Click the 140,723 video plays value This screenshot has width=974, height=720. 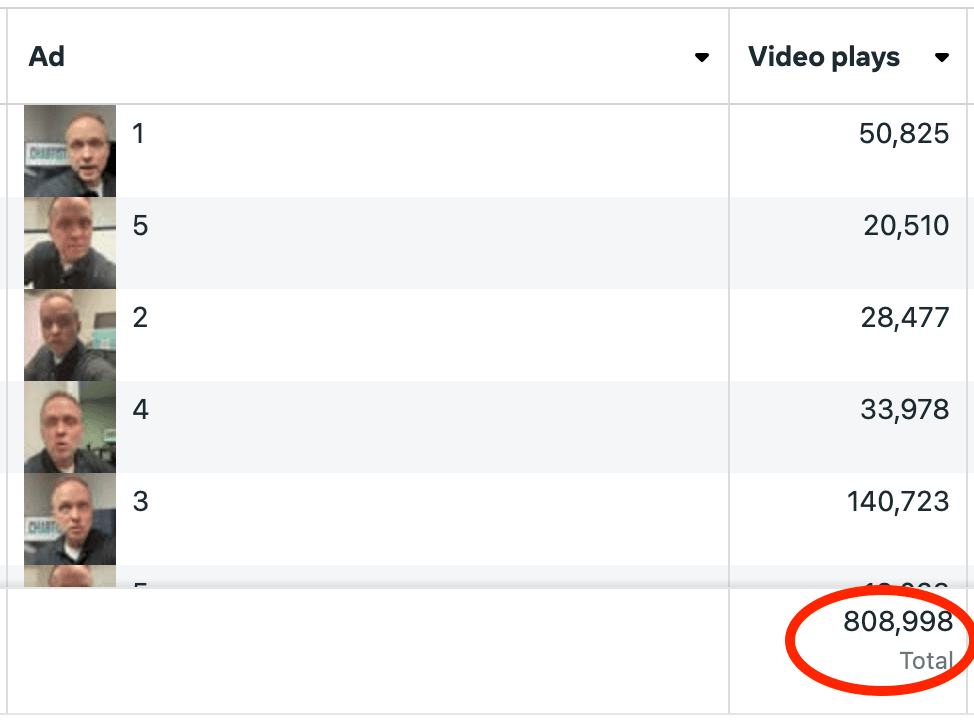pos(898,501)
